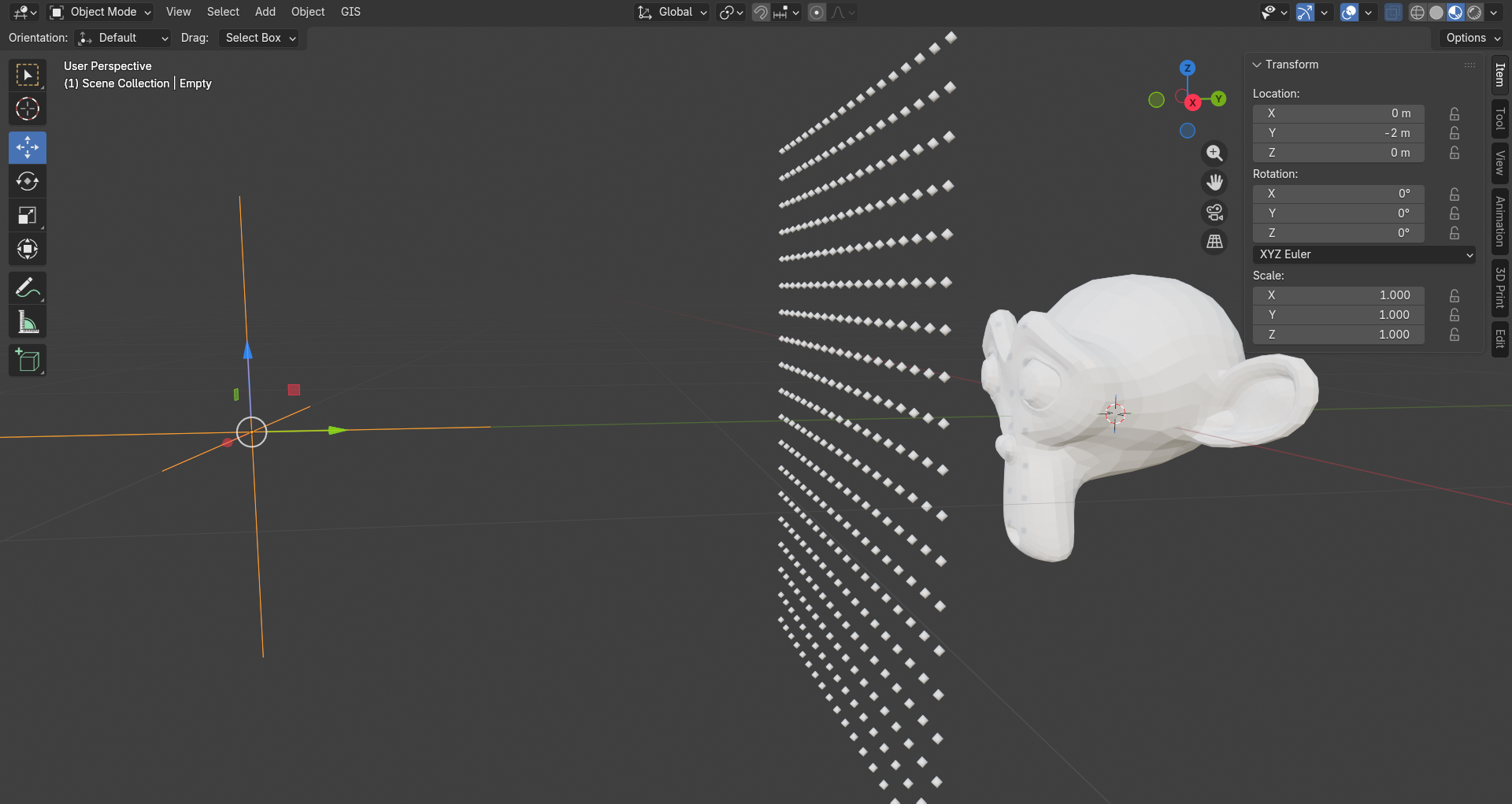Screen dimensions: 1512x804
Task: Choose the Annotate tool
Action: (x=28, y=288)
